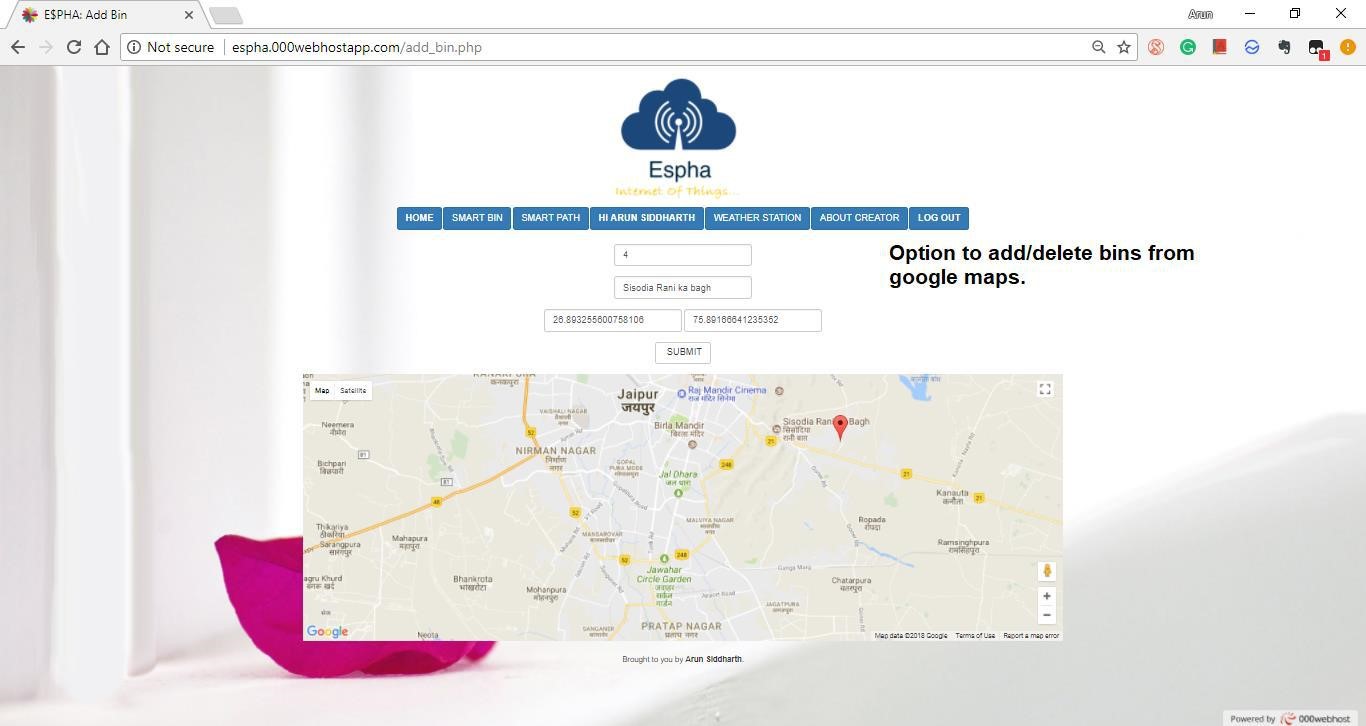Screen dimensions: 1366x726
Task: Click the Raj Mandir Cinema map marker
Action: pyautogui.click(x=682, y=393)
